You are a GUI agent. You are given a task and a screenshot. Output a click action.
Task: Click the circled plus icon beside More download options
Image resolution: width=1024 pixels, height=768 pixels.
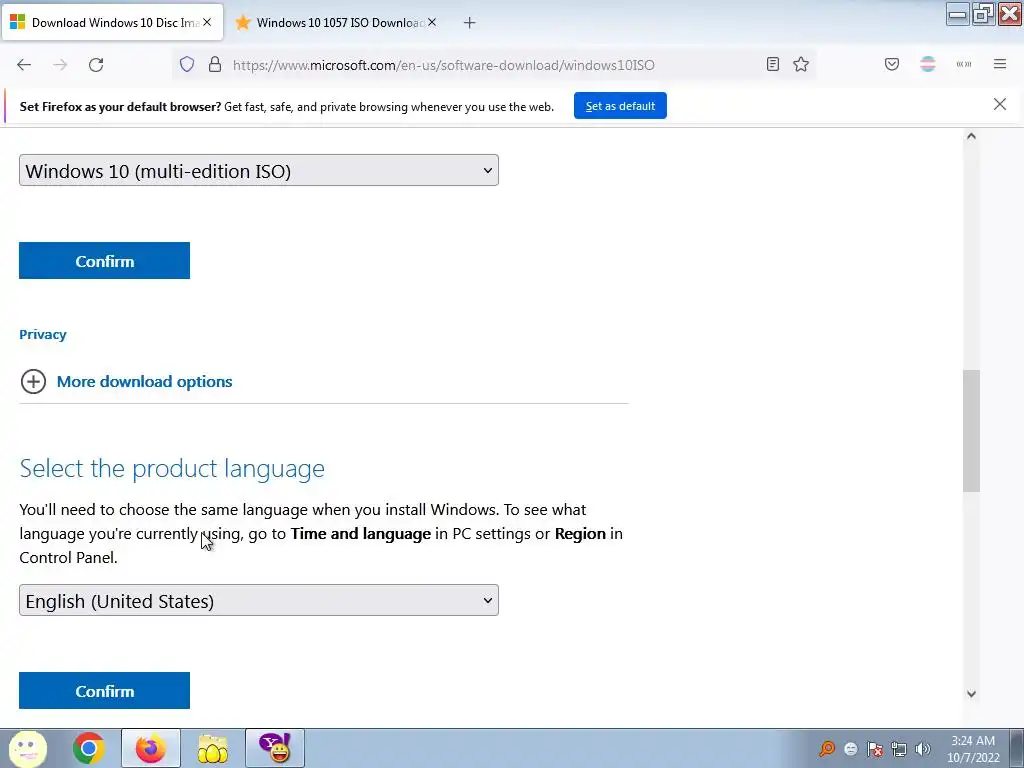point(33,381)
